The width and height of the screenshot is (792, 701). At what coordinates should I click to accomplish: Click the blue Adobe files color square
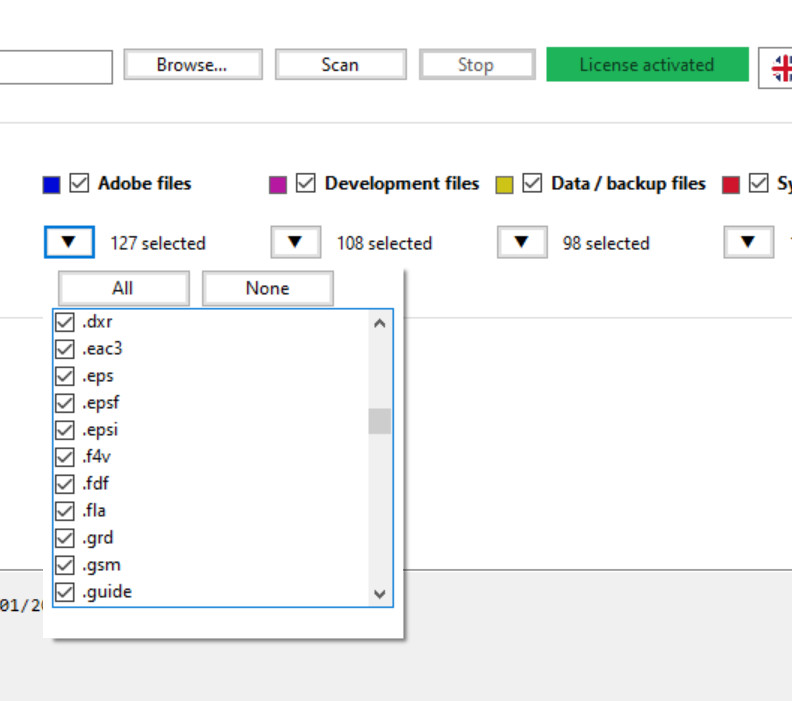point(52,185)
